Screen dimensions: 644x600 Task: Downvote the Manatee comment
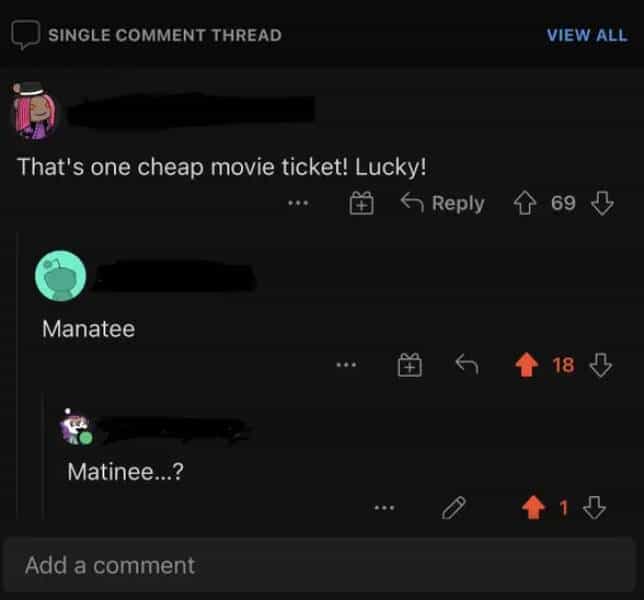tap(601, 365)
